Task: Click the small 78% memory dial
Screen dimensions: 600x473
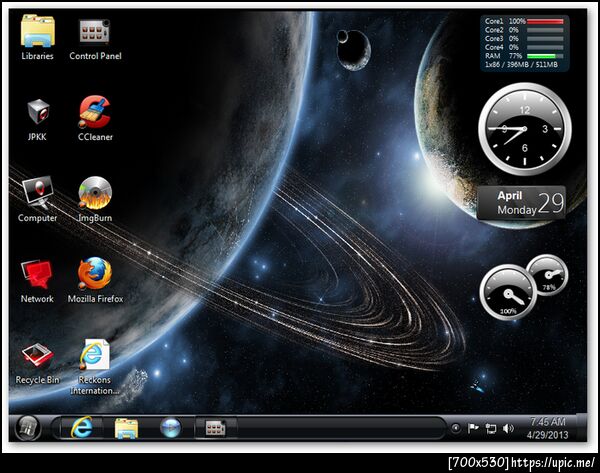Action: tap(547, 274)
